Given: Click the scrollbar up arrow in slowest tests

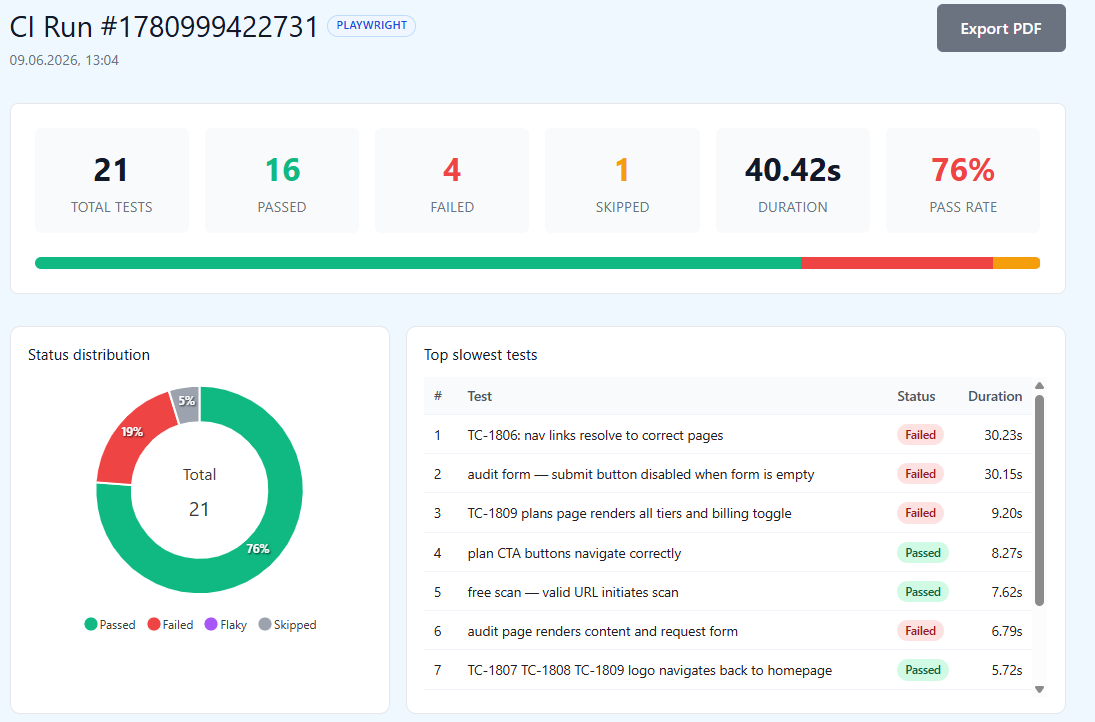Looking at the screenshot, I should pyautogui.click(x=1039, y=385).
